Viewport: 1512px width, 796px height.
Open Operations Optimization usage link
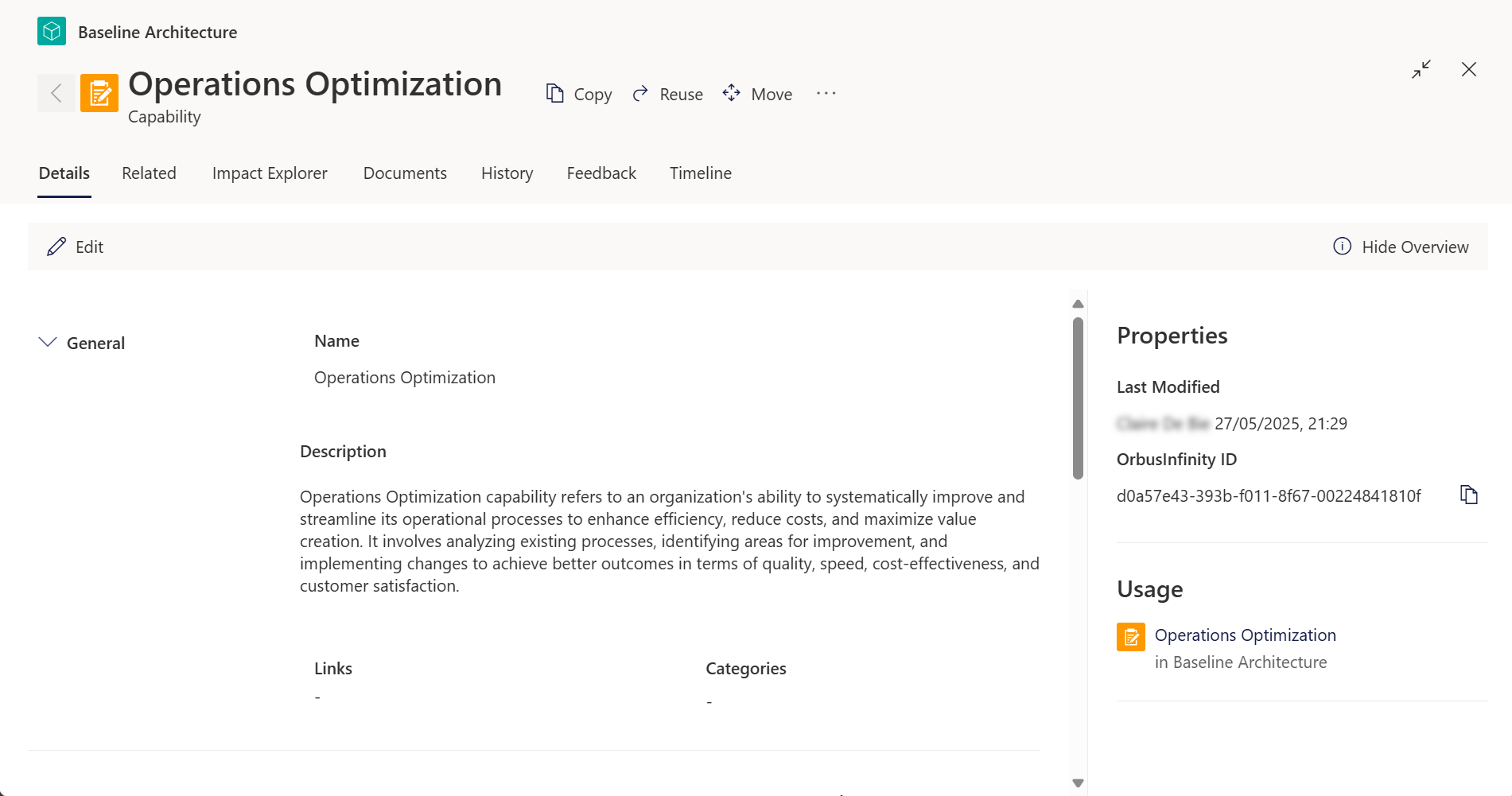(1245, 635)
